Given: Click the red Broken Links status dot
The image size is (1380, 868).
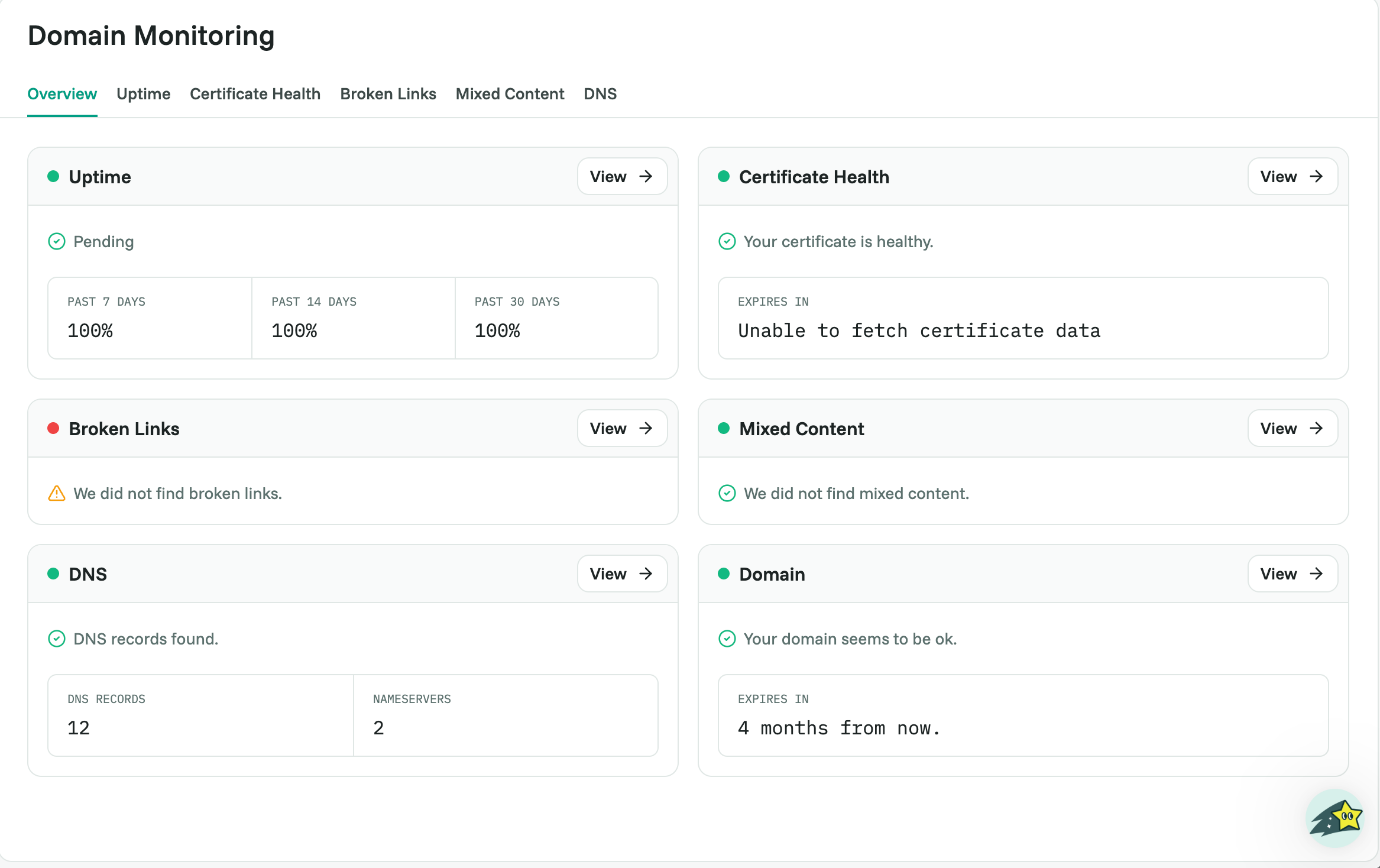Looking at the screenshot, I should [x=53, y=428].
